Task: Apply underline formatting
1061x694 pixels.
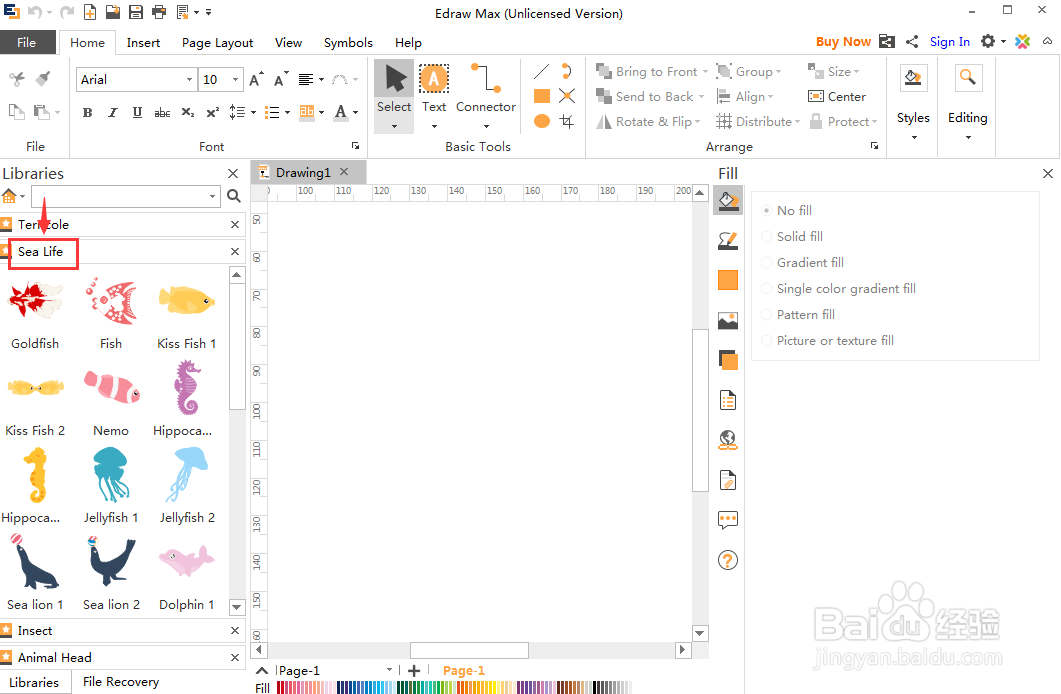Action: coord(137,112)
